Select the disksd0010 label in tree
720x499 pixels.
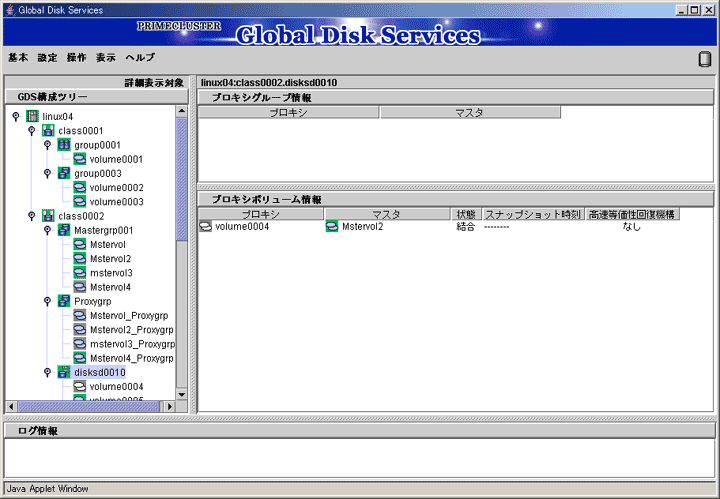click(x=99, y=373)
